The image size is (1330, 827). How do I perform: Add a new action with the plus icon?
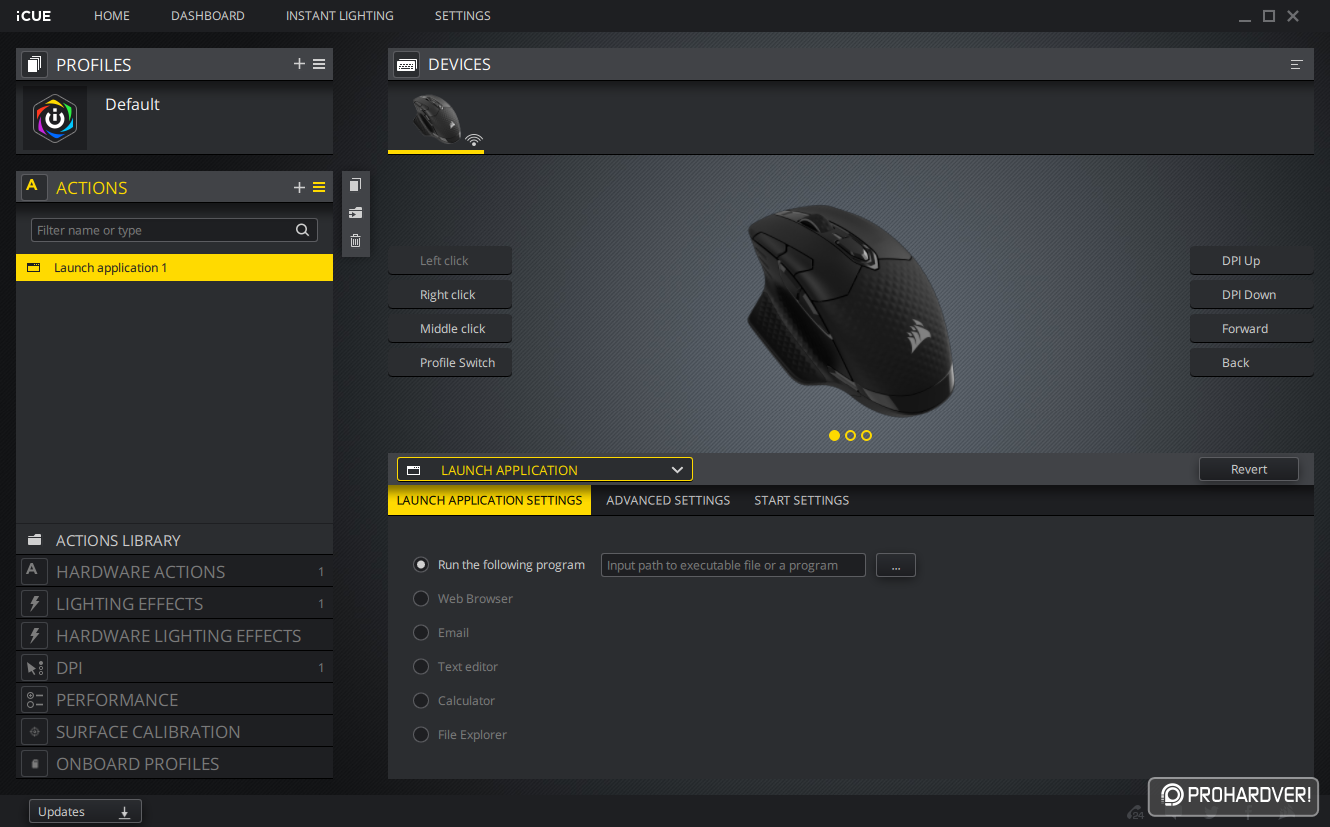[x=299, y=187]
